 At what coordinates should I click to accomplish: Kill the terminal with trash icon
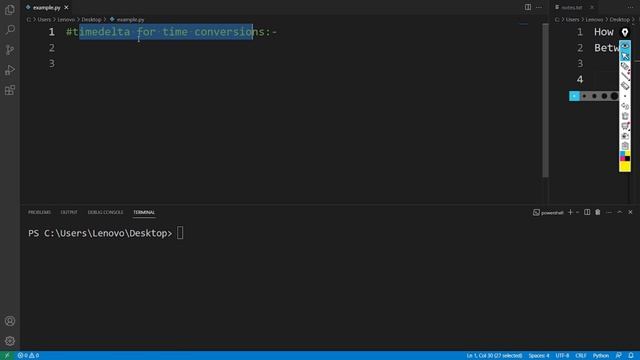[x=598, y=212]
